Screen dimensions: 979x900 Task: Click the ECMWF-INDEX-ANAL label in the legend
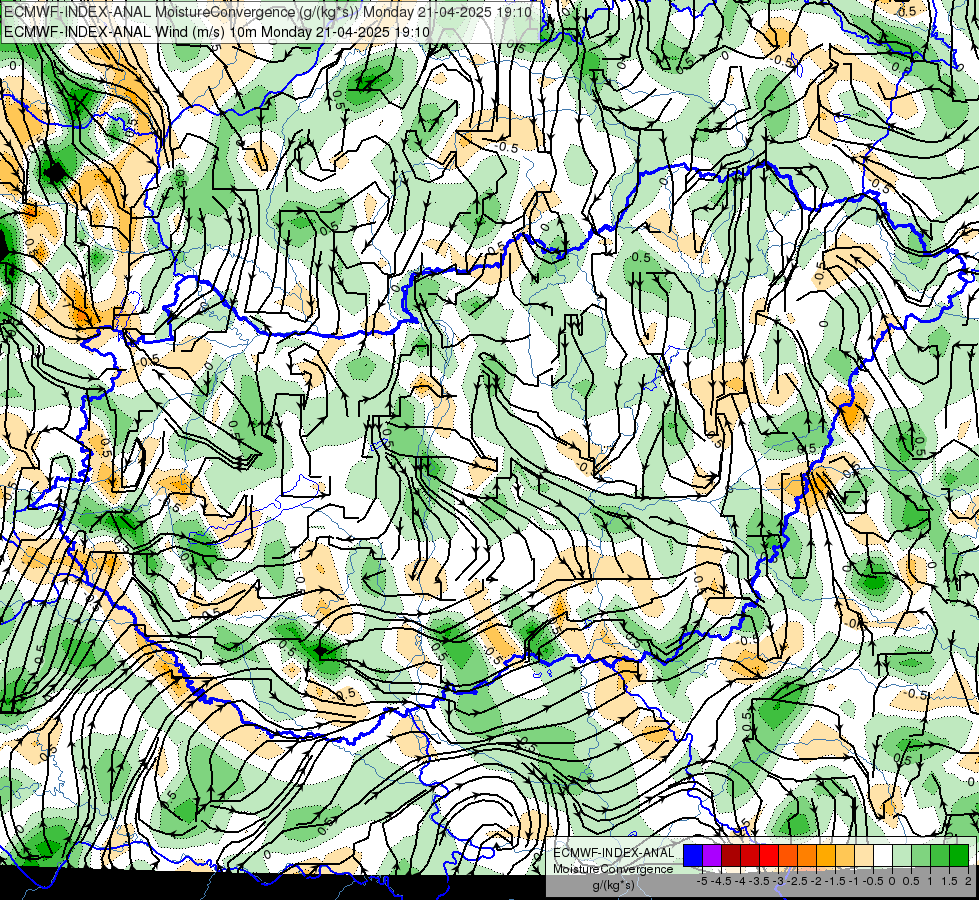pos(613,853)
